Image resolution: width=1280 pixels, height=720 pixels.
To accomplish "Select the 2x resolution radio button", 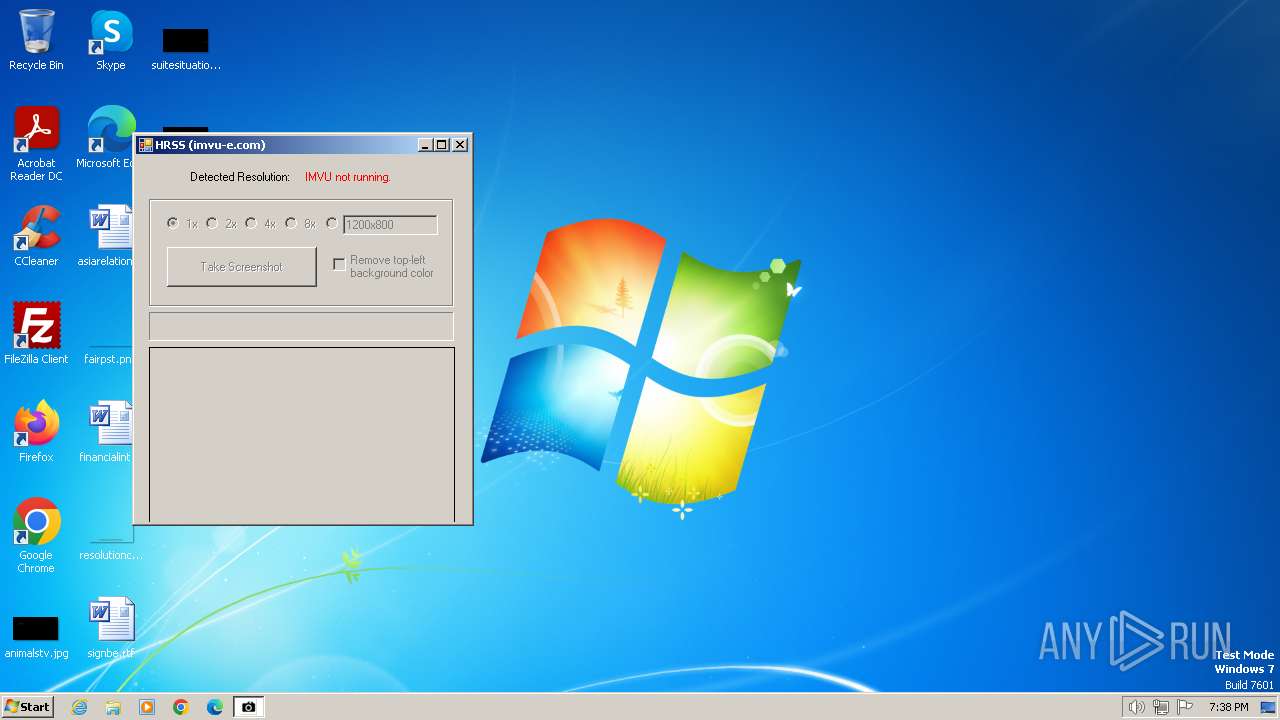I will pos(212,224).
